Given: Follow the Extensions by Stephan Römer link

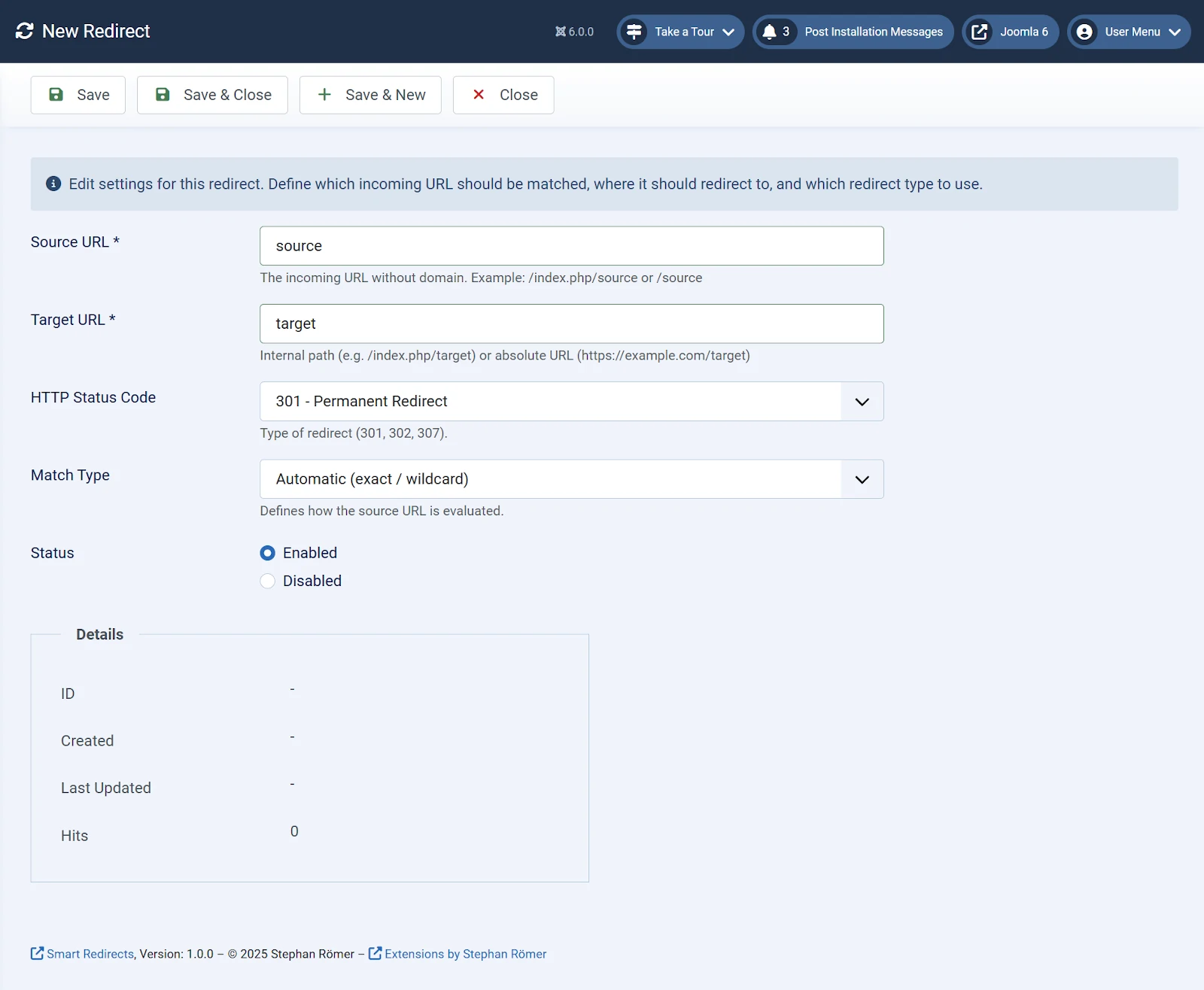Looking at the screenshot, I should pos(464,953).
